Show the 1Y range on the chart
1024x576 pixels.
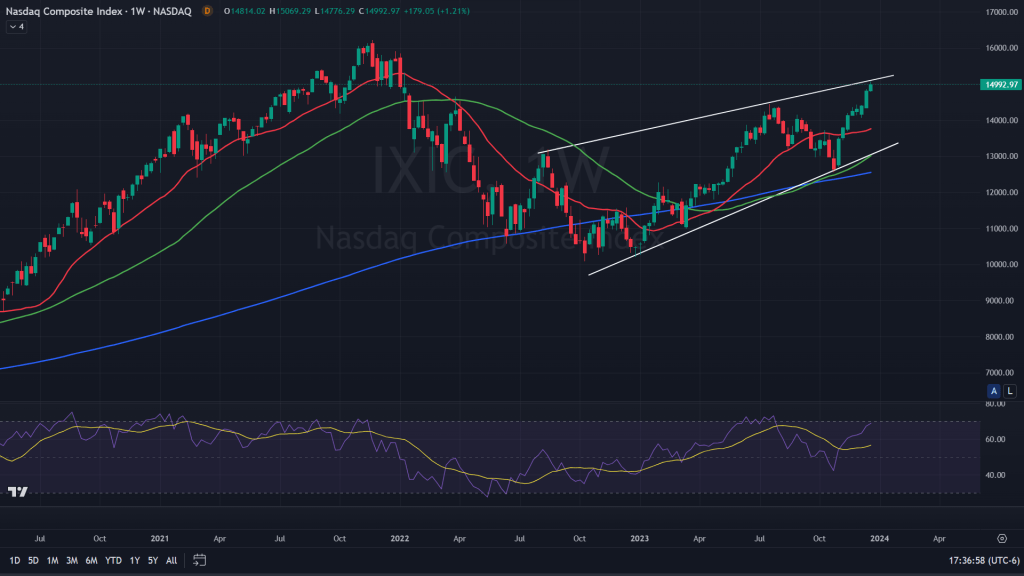coord(135,560)
